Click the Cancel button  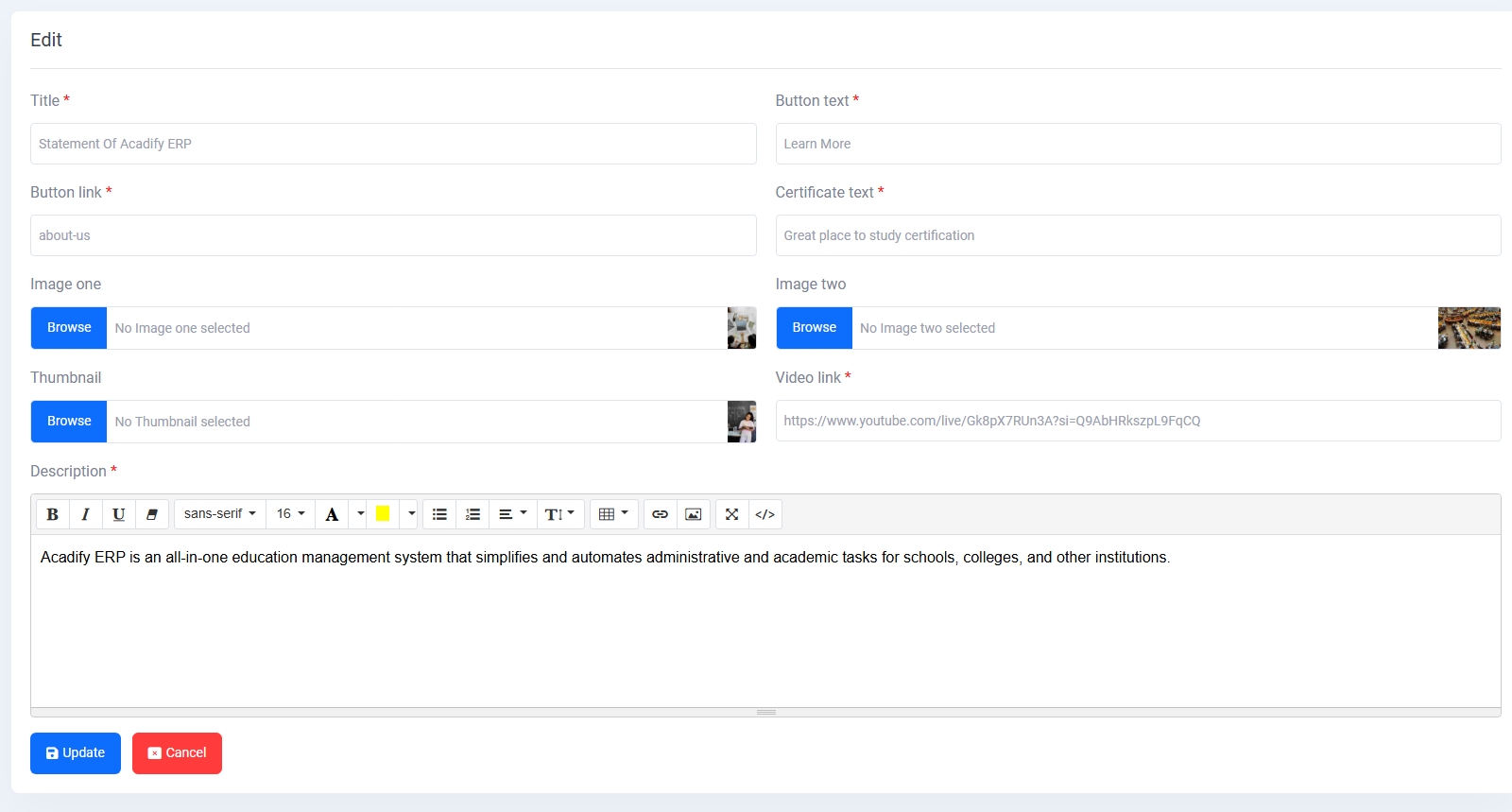point(177,753)
